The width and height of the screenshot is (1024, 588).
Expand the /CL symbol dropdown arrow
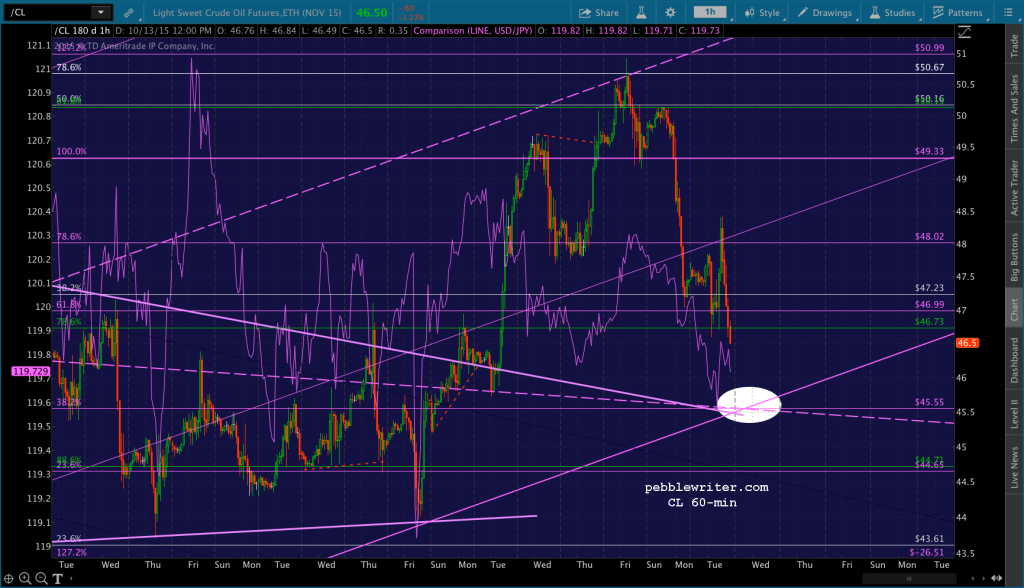(101, 12)
